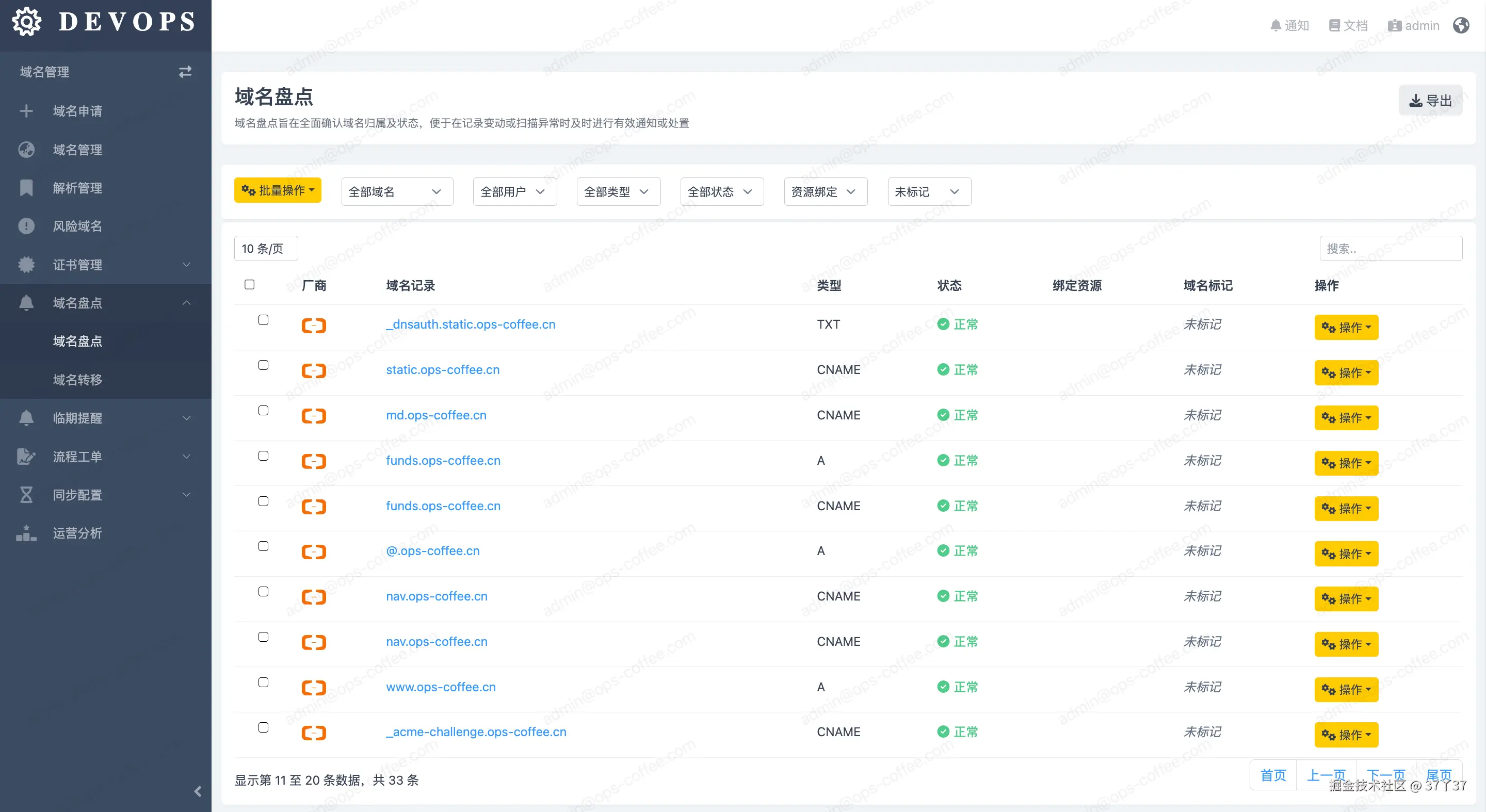Viewport: 1486px width, 812px height.
Task: Click the sidebar module switch arrows icon
Action: point(185,72)
